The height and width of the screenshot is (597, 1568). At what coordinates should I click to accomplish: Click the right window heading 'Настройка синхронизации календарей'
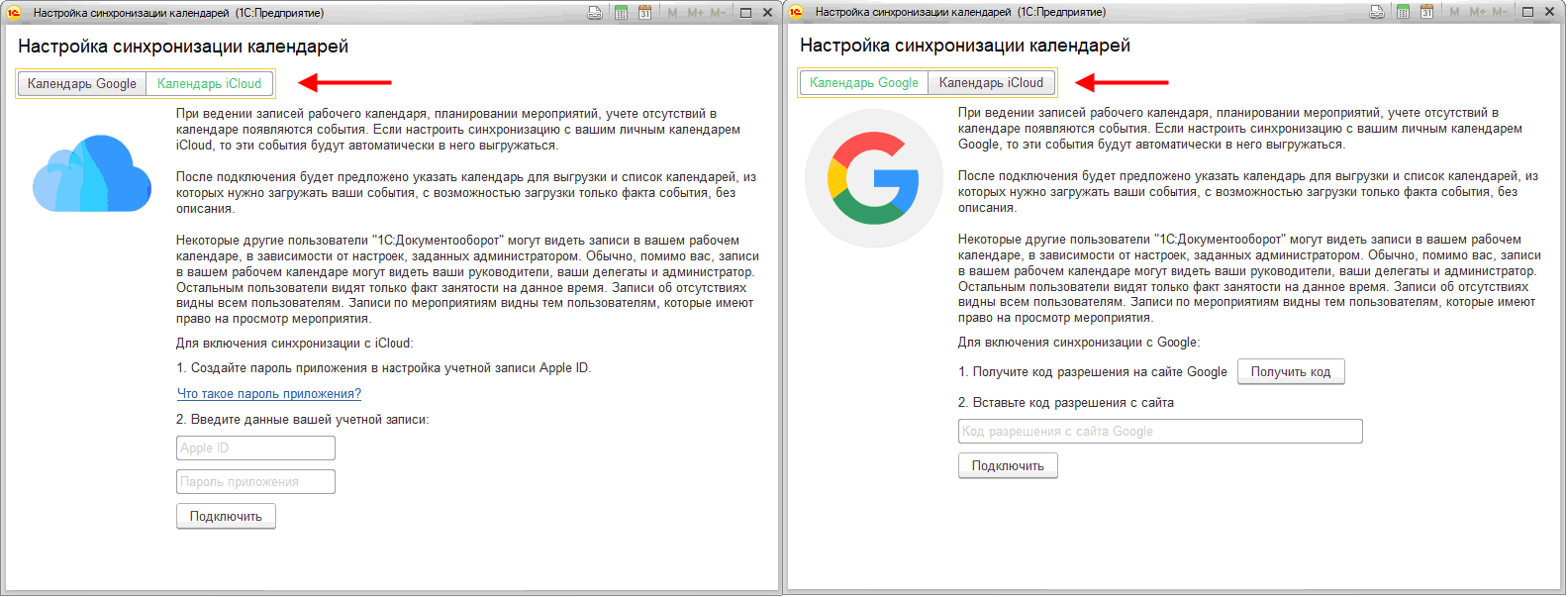(965, 46)
